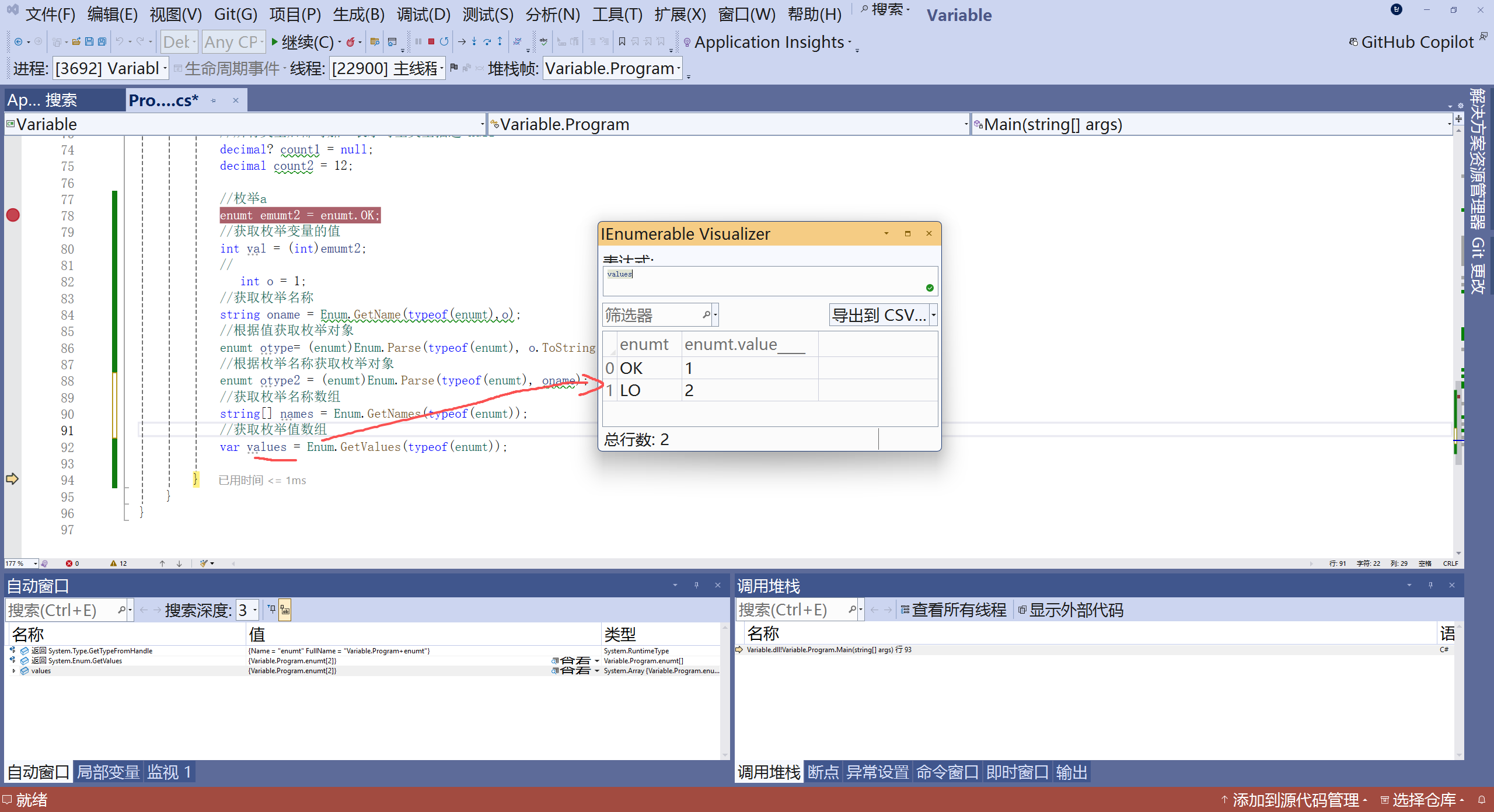Viewport: 1494px width, 812px height.
Task: Click the Show Next Statement arrow icon
Action: point(462,42)
